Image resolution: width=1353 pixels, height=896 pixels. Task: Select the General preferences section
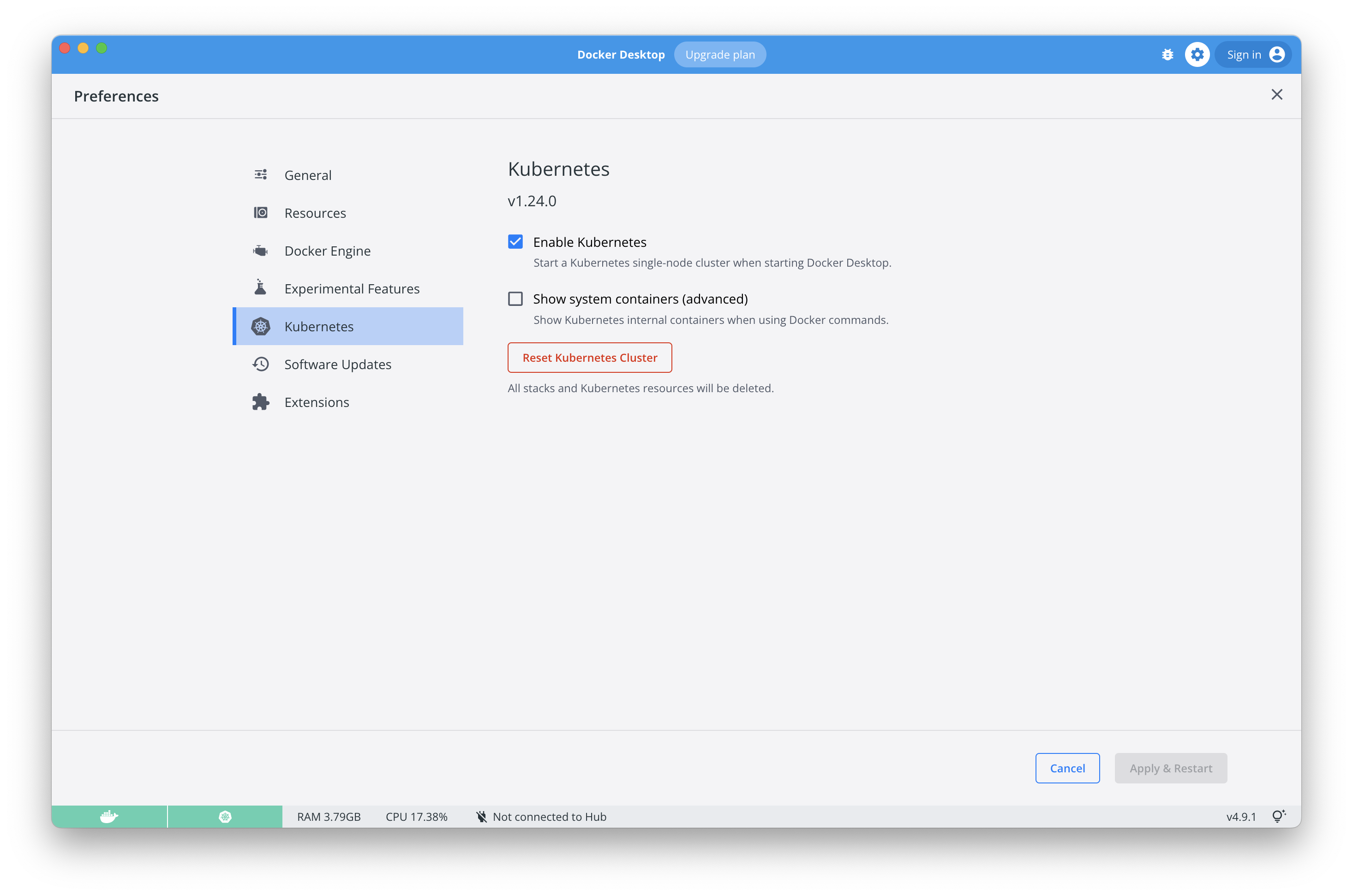click(x=307, y=174)
